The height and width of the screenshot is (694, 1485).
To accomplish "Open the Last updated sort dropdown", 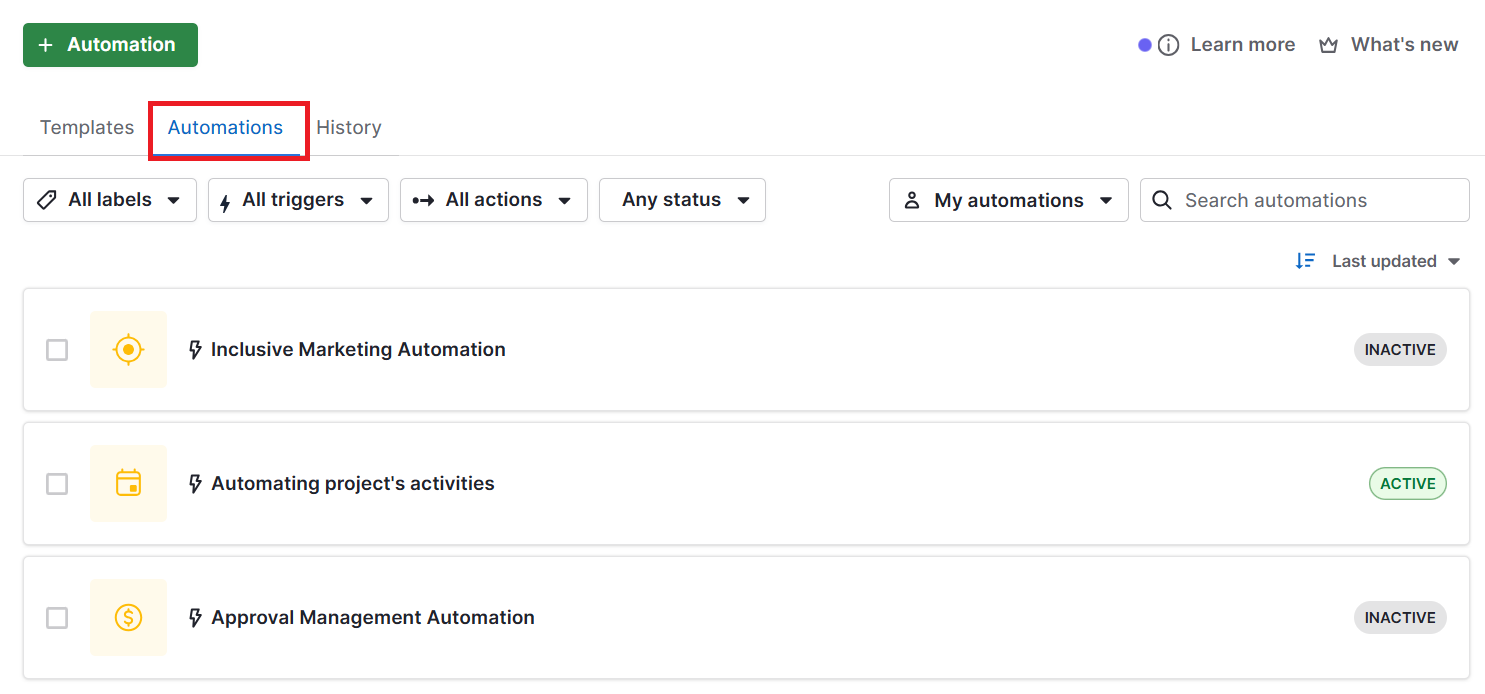I will pyautogui.click(x=1396, y=261).
